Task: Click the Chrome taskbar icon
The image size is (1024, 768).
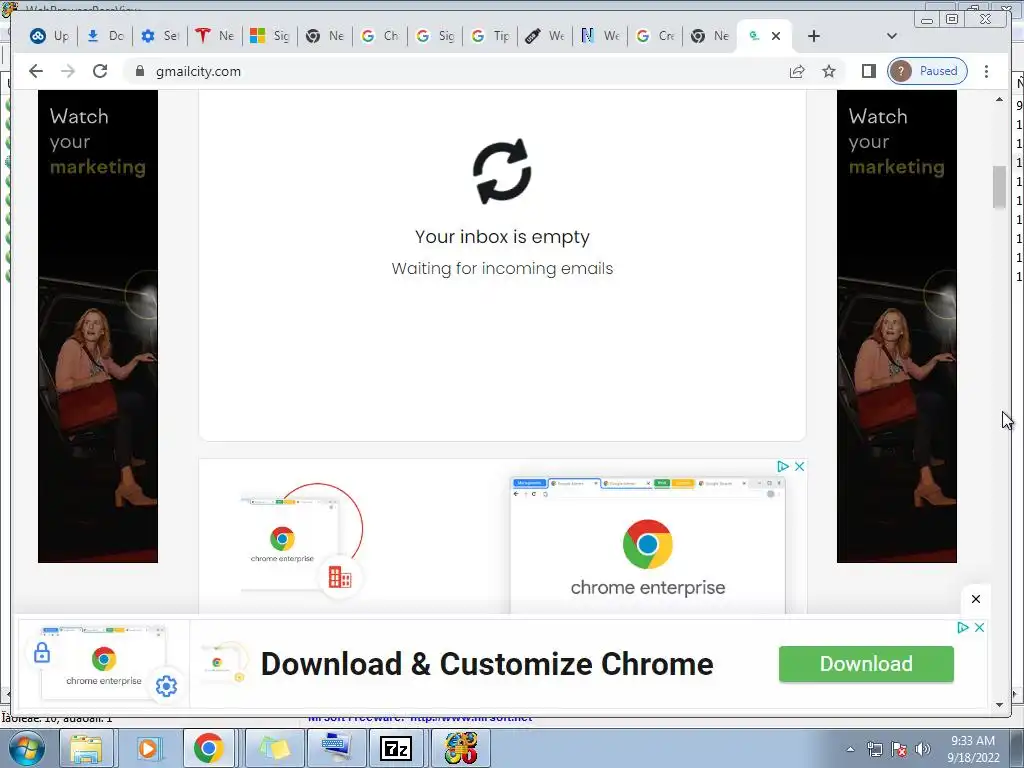Action: click(209, 748)
